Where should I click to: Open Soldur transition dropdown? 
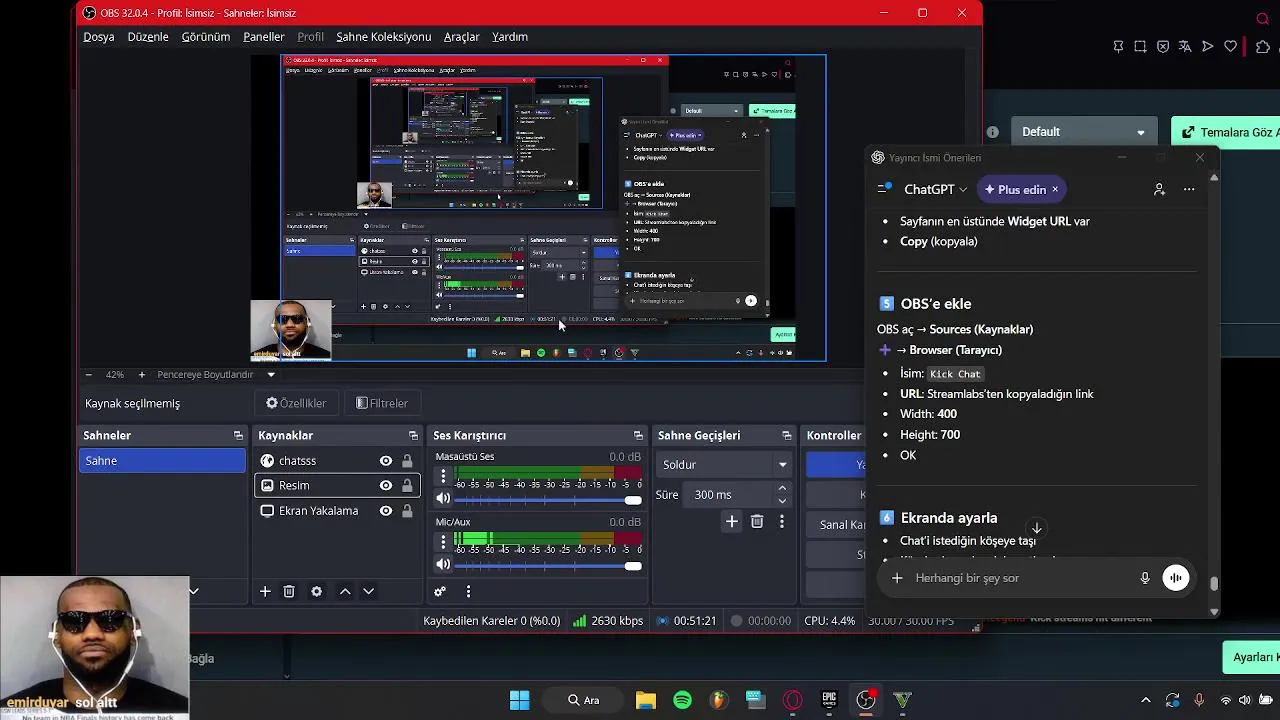coord(725,464)
